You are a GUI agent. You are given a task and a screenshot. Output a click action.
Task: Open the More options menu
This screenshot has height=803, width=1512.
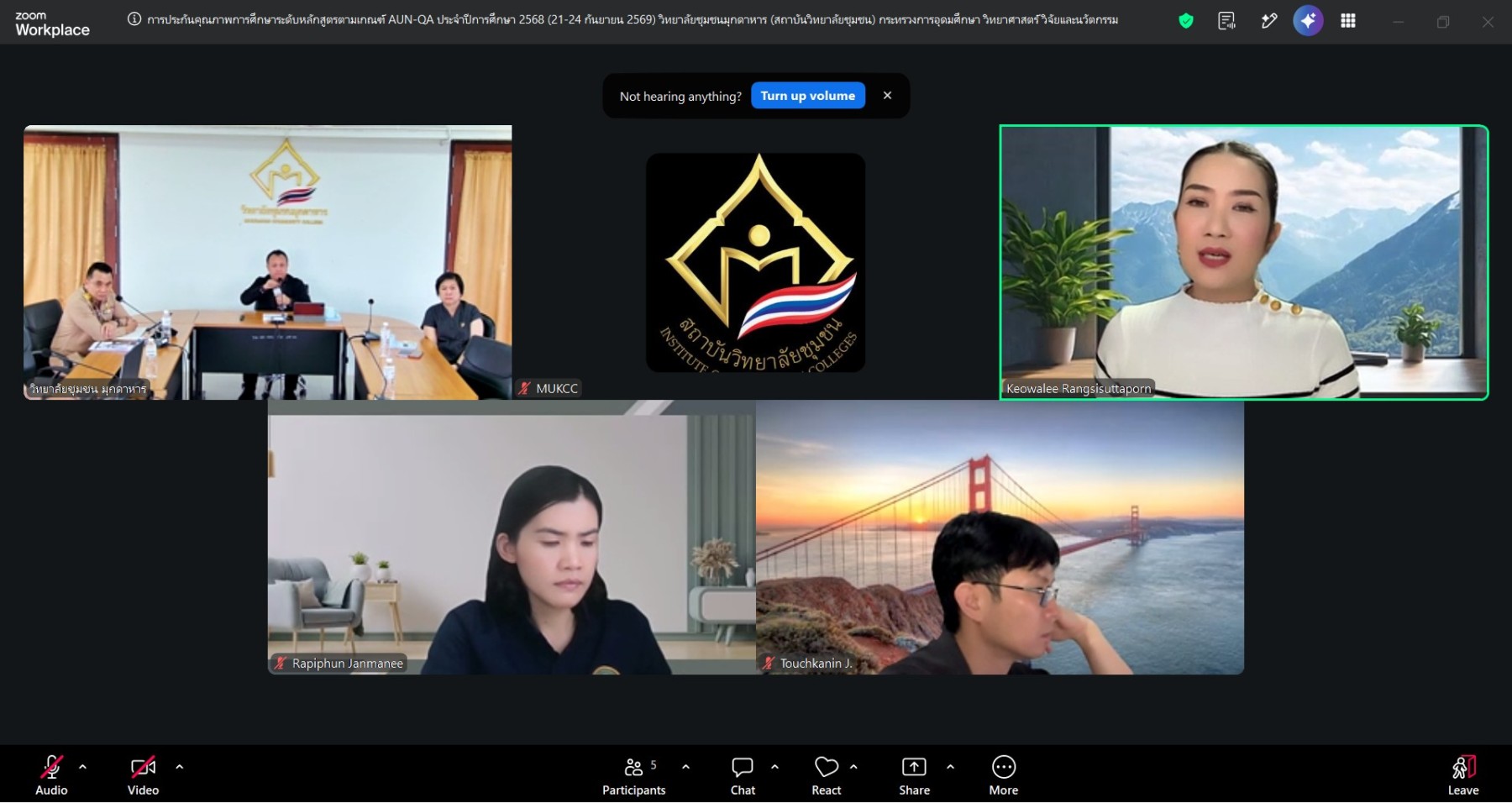pyautogui.click(x=1004, y=776)
